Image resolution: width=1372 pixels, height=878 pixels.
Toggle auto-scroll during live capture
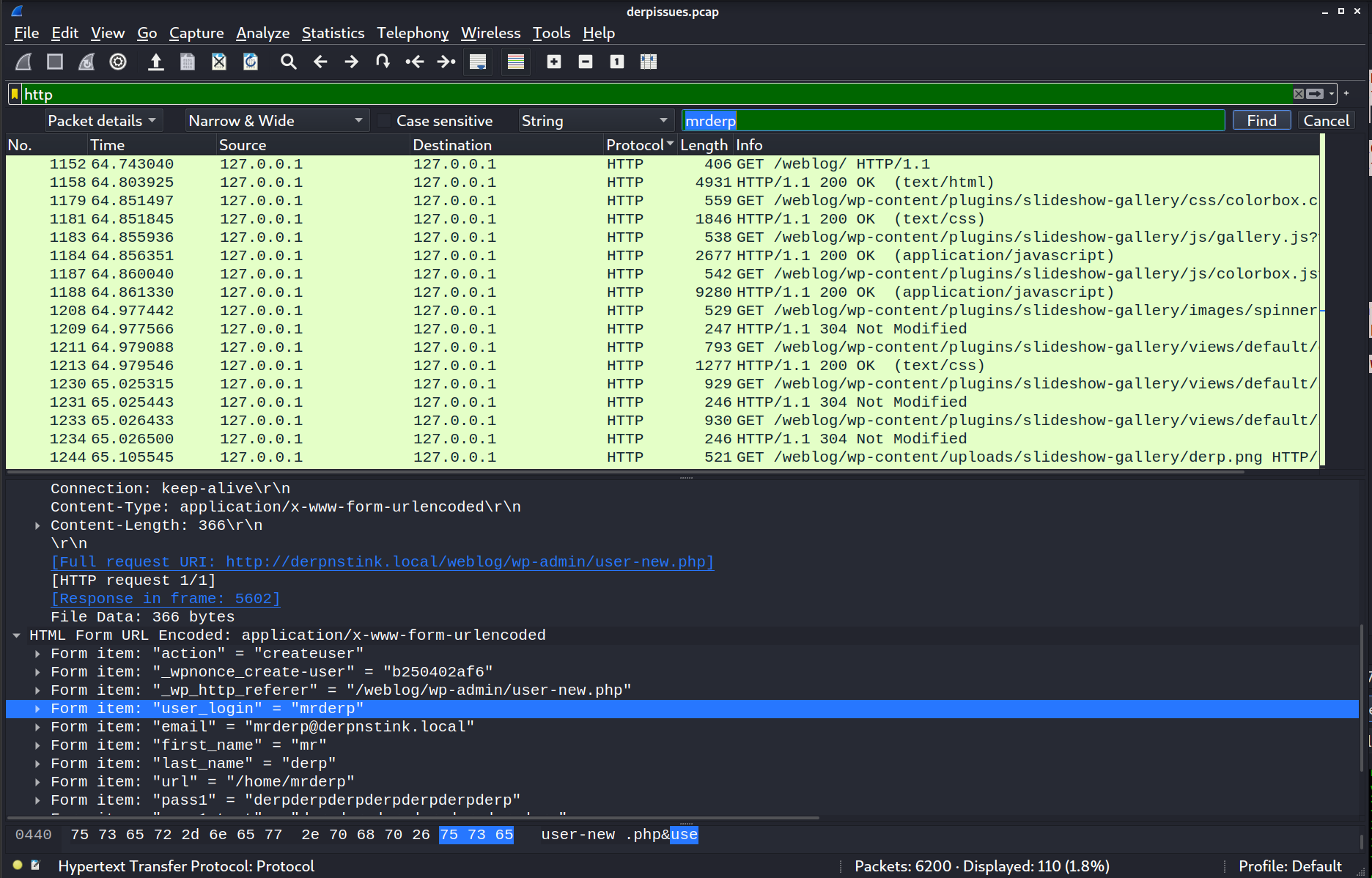(x=478, y=62)
